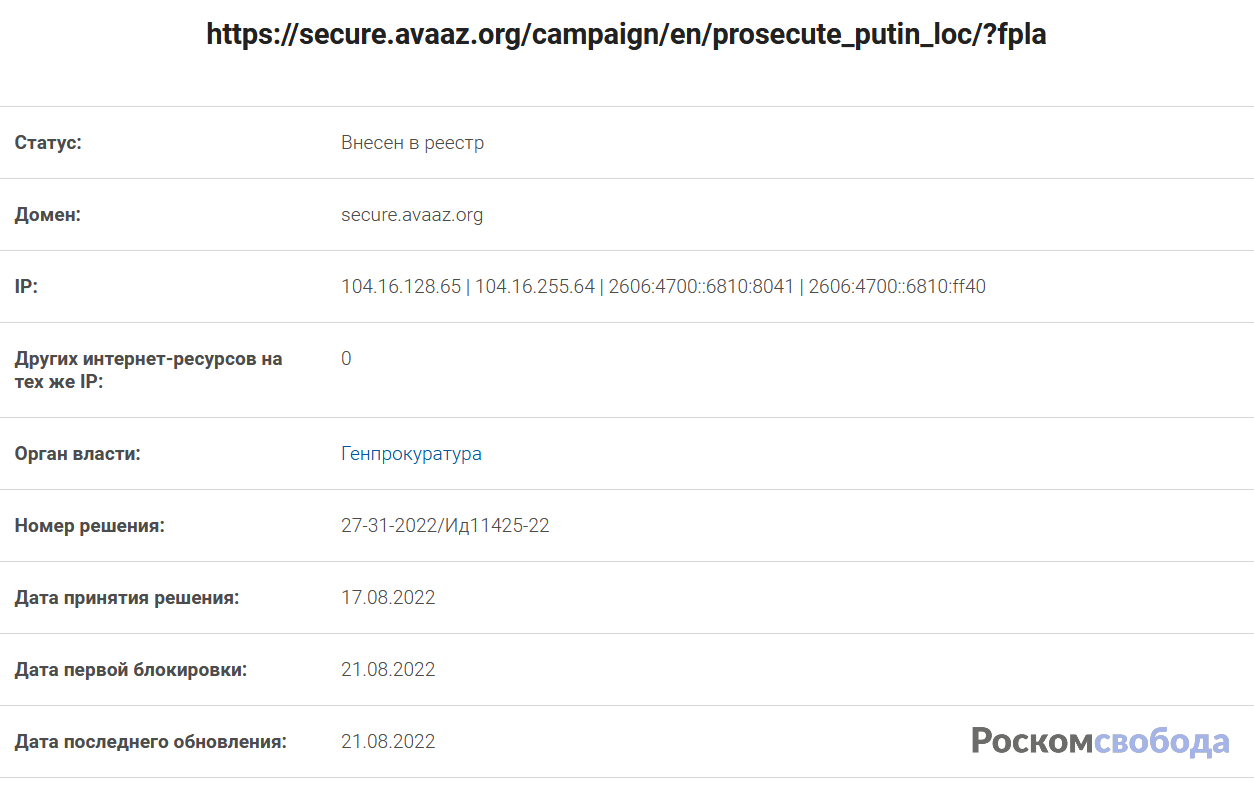Click the avaaz campaign URL heading

[x=626, y=34]
